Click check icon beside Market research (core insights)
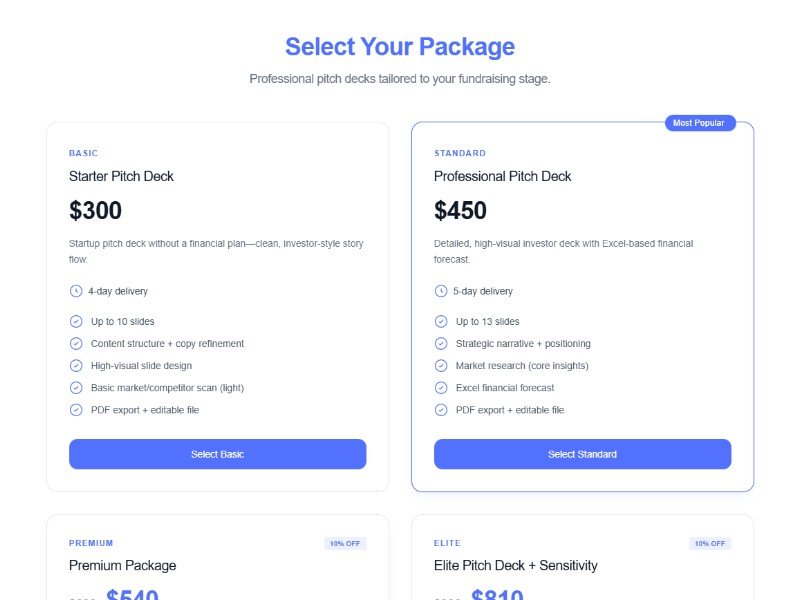The image size is (800, 600). 441,365
